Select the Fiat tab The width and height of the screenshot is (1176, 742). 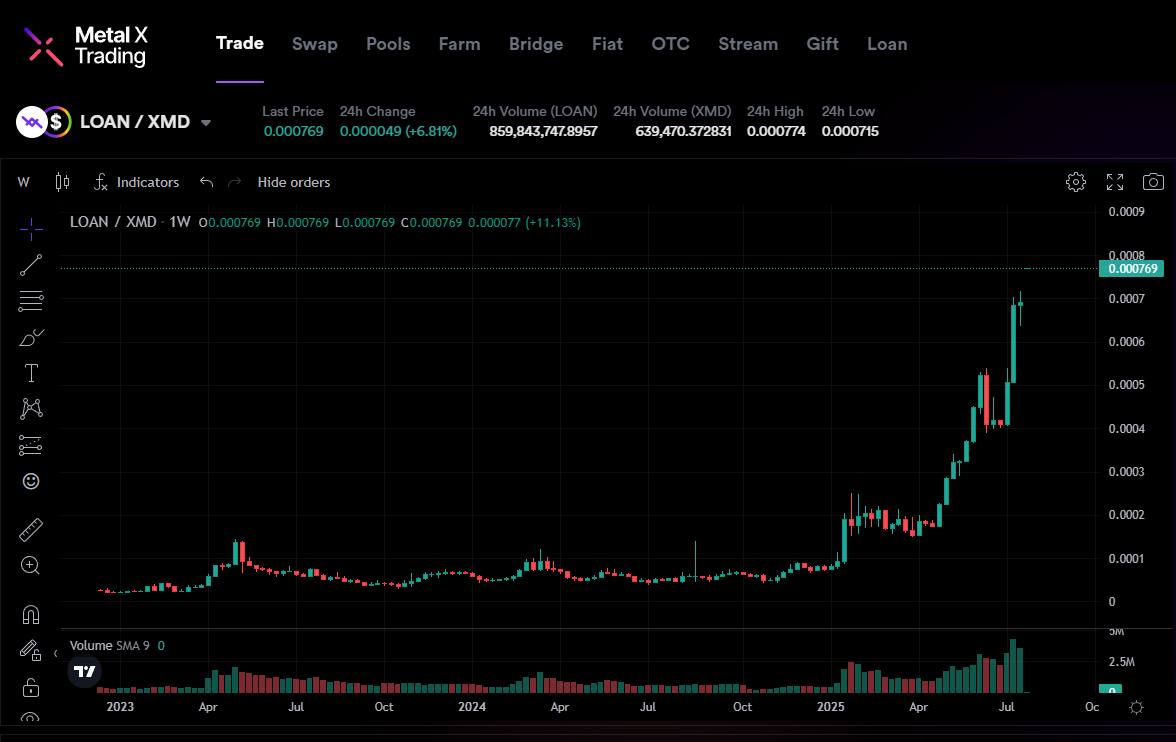pos(607,44)
